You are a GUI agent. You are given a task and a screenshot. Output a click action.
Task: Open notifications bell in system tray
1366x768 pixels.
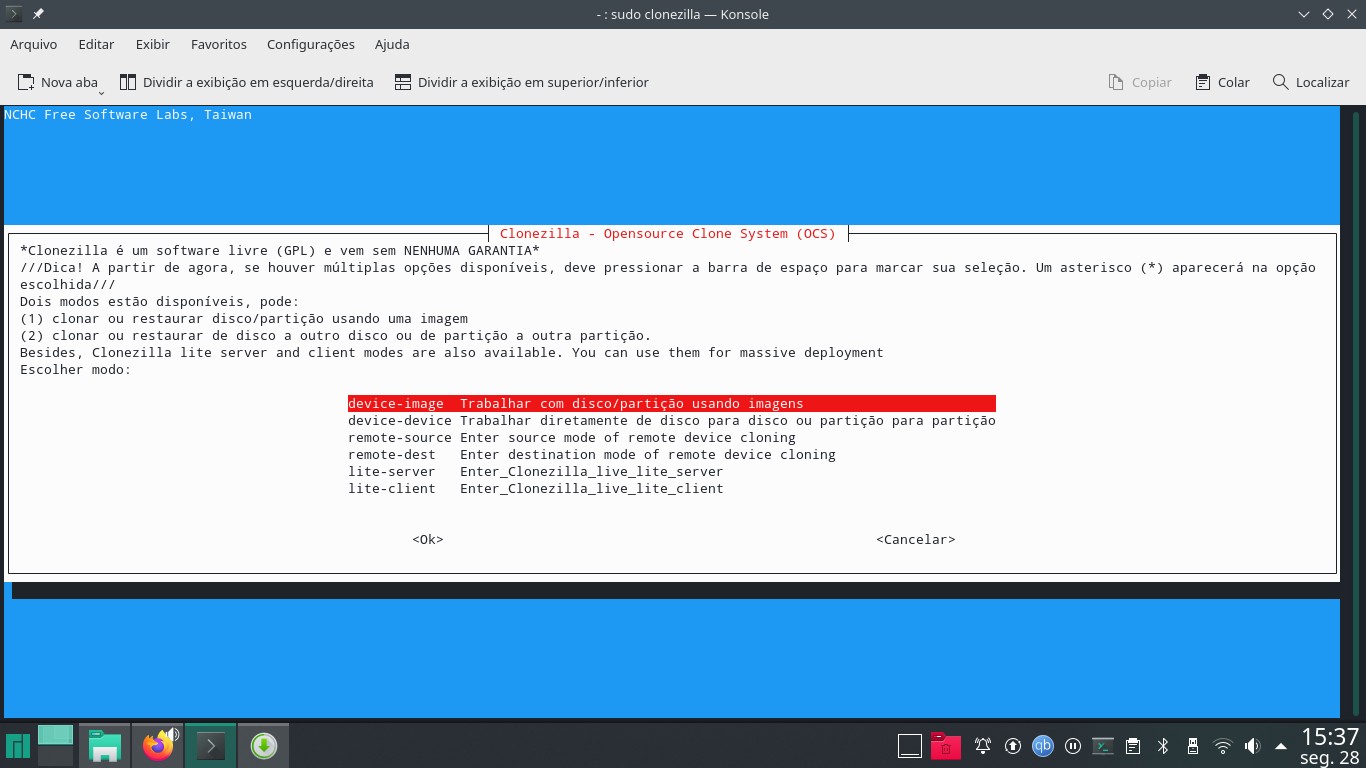point(983,746)
